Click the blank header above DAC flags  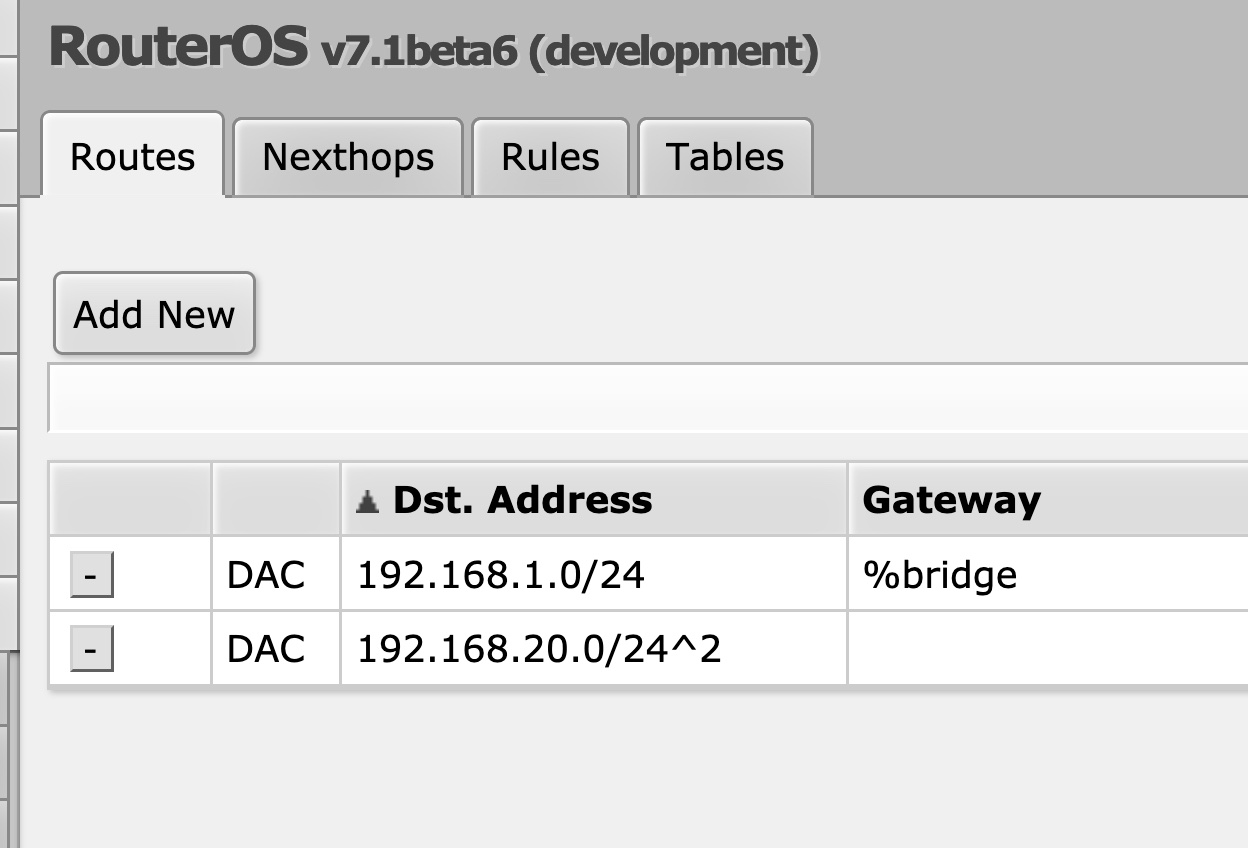click(x=275, y=499)
